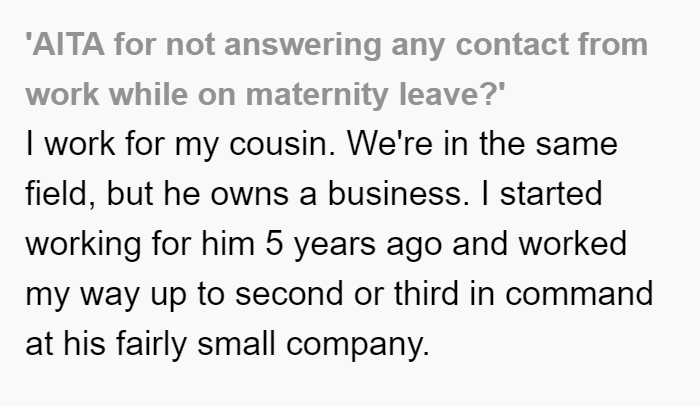The height and width of the screenshot is (406, 700).
Task: Click the sentence 'I work for my cousin.'
Action: [180, 145]
